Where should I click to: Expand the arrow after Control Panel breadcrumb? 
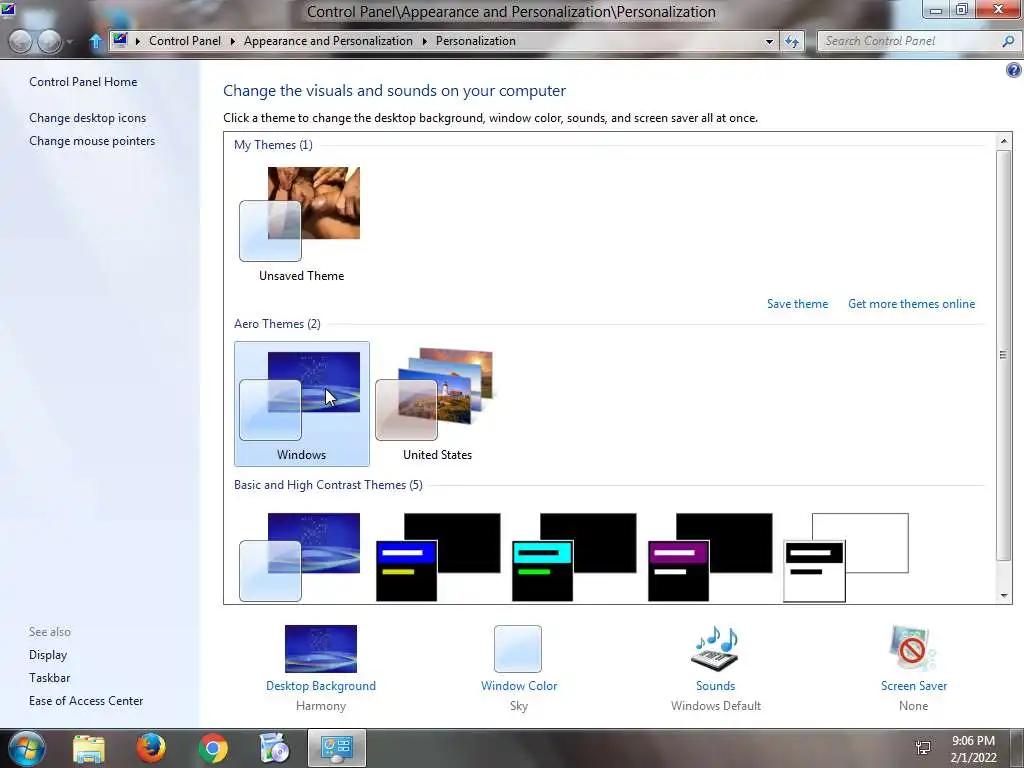[x=232, y=41]
